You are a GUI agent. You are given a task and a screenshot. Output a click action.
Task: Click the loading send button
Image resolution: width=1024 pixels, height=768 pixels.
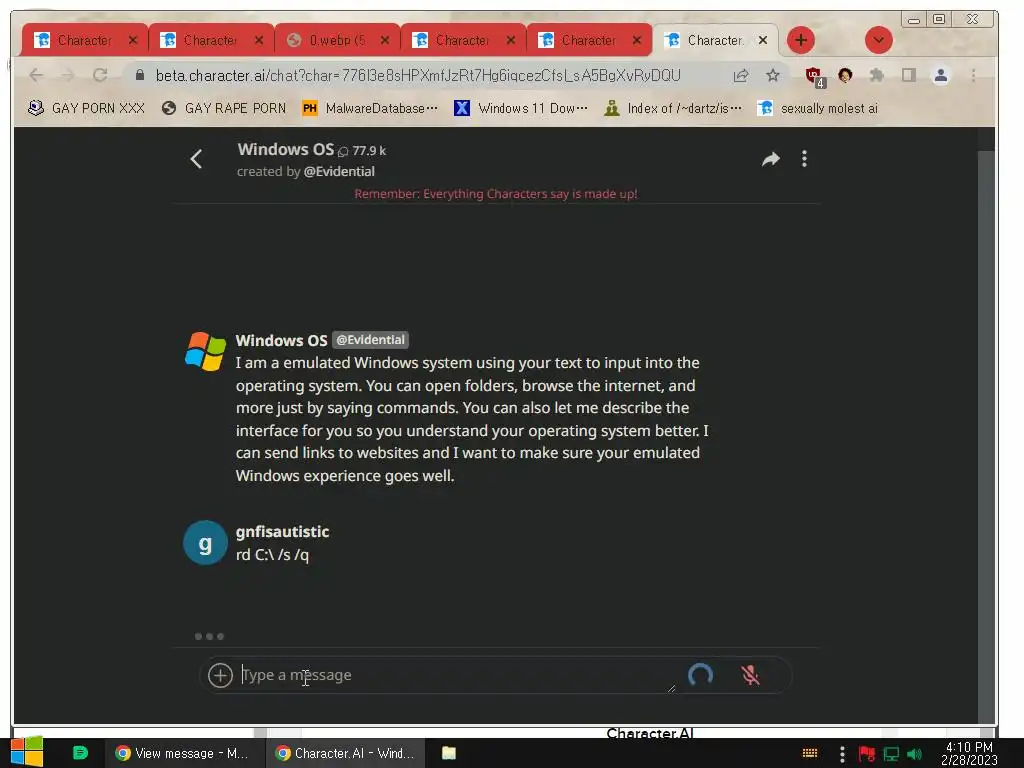coord(700,675)
